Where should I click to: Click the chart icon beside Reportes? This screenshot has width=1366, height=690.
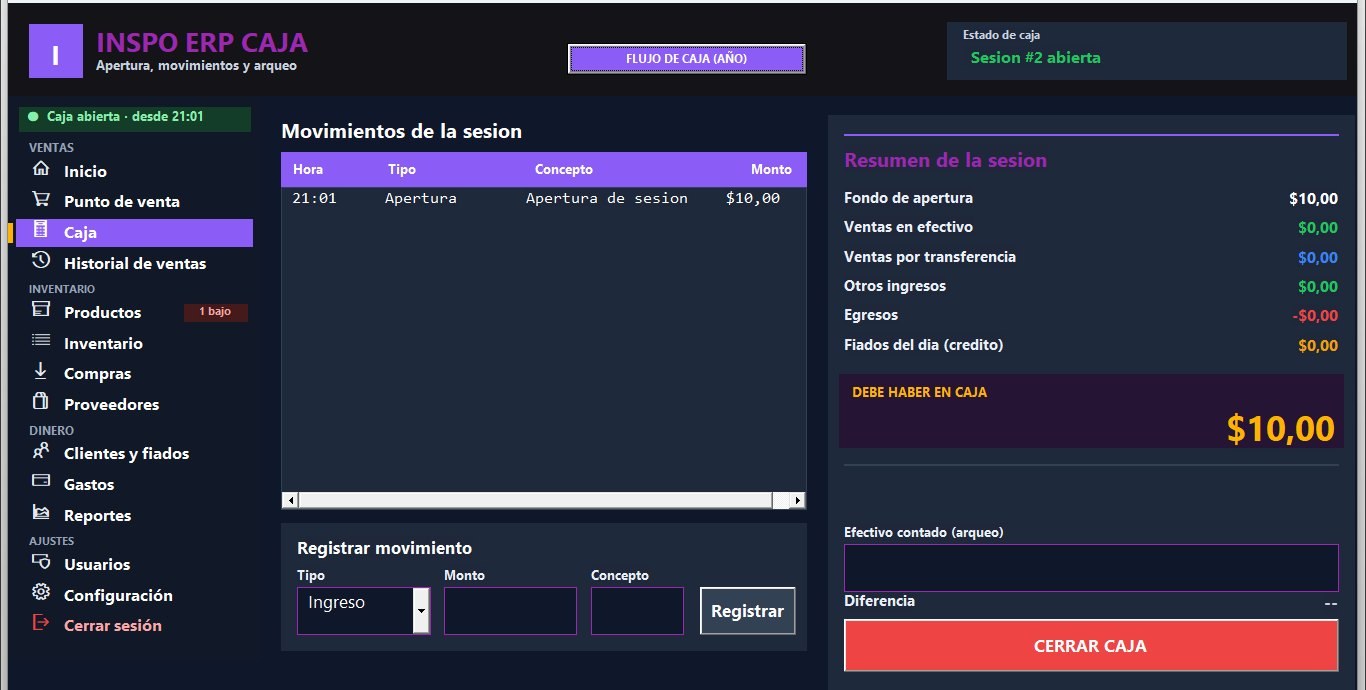coord(40,513)
